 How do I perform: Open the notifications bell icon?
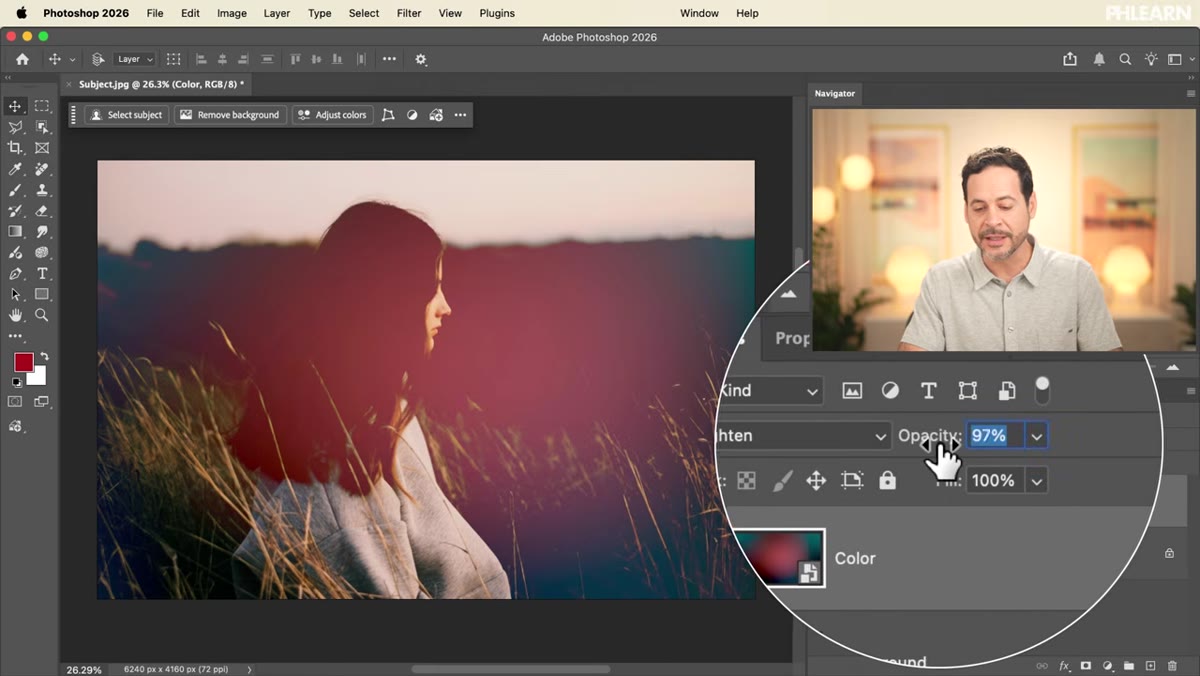coord(1099,59)
